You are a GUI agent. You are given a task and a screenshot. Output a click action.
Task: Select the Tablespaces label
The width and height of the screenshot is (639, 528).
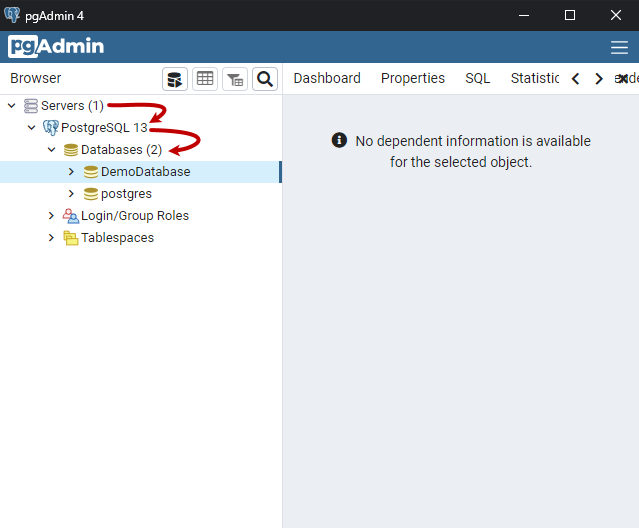(117, 238)
